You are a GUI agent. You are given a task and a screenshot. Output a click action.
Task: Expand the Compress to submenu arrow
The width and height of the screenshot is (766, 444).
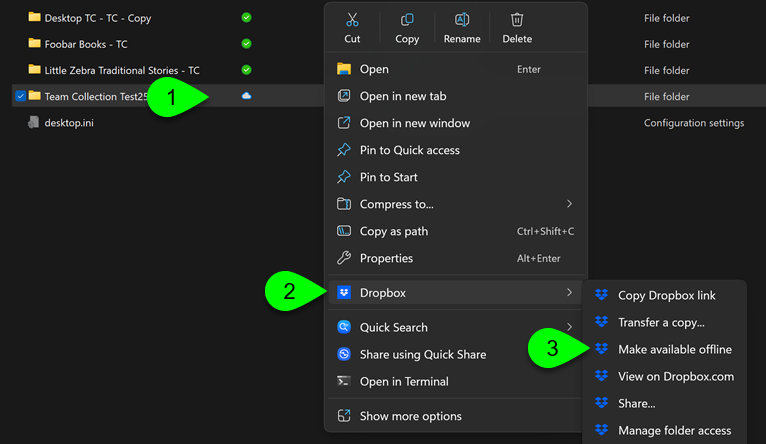click(x=569, y=204)
